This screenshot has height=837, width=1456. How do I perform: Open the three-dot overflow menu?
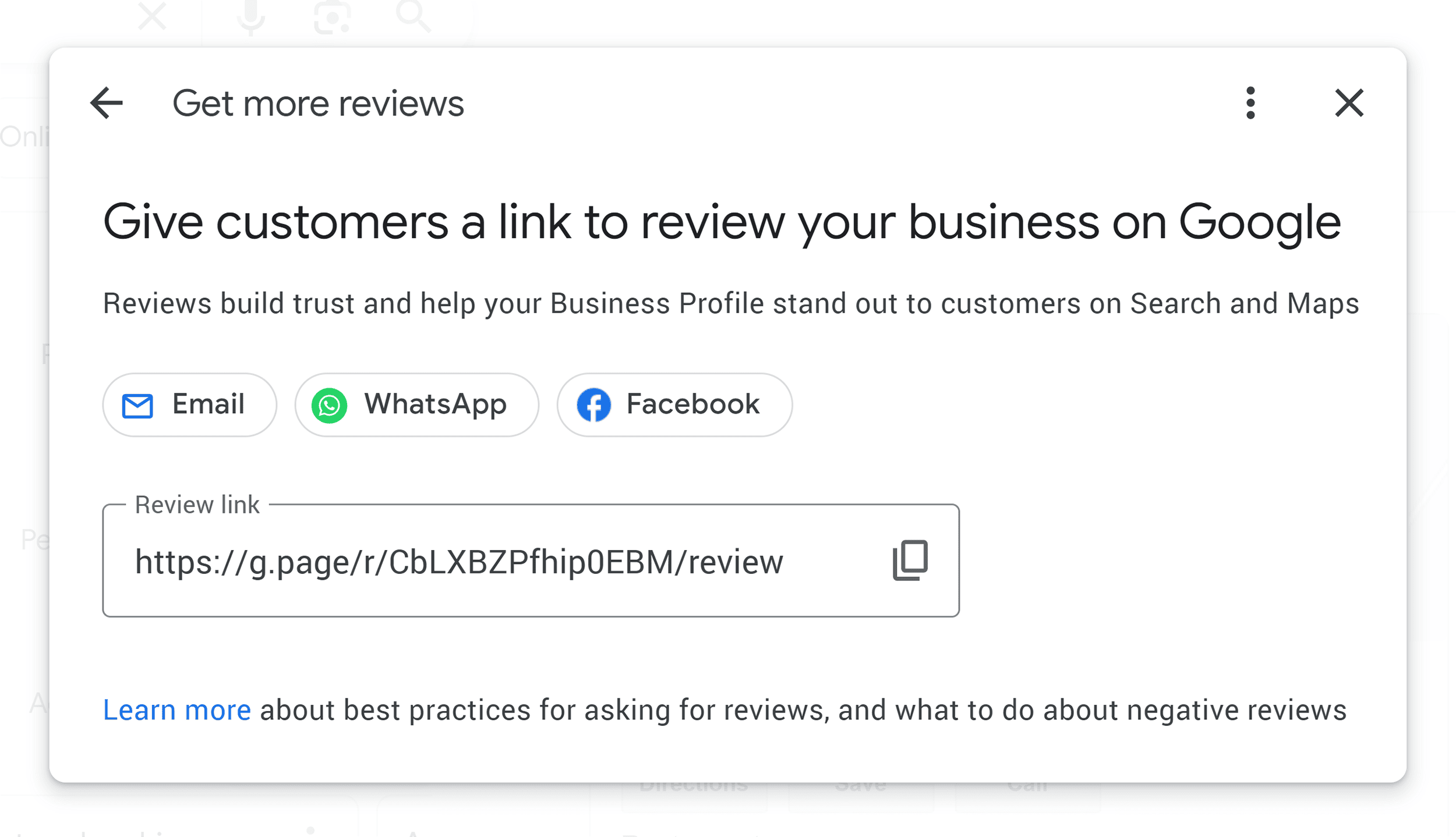1250,103
